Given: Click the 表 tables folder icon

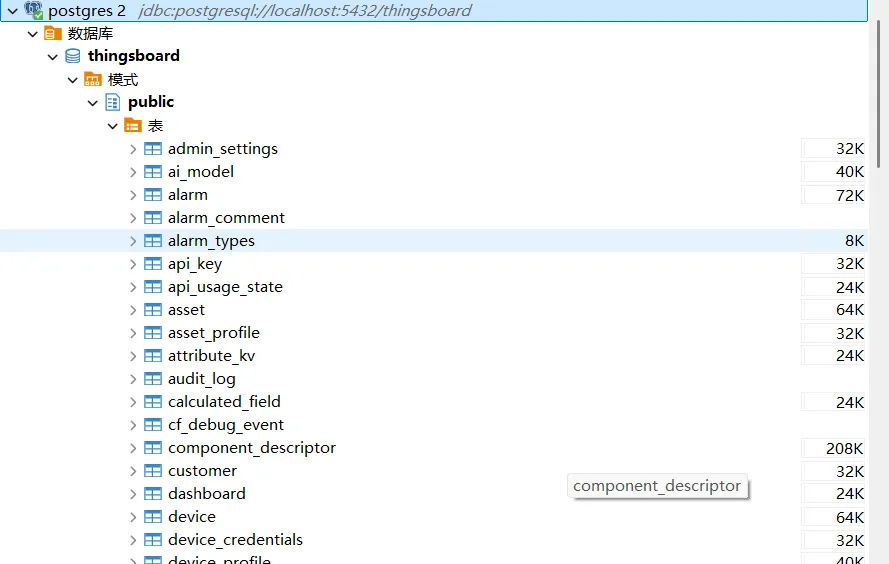Looking at the screenshot, I should pyautogui.click(x=133, y=125).
